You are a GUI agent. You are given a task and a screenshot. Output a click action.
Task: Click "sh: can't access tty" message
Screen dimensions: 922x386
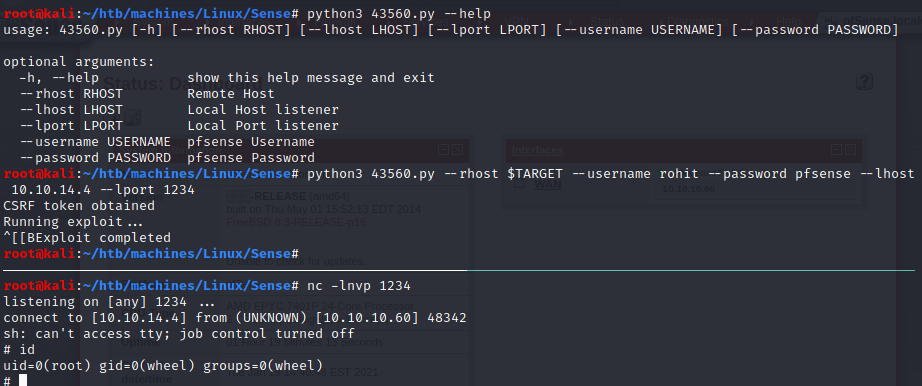(179, 334)
